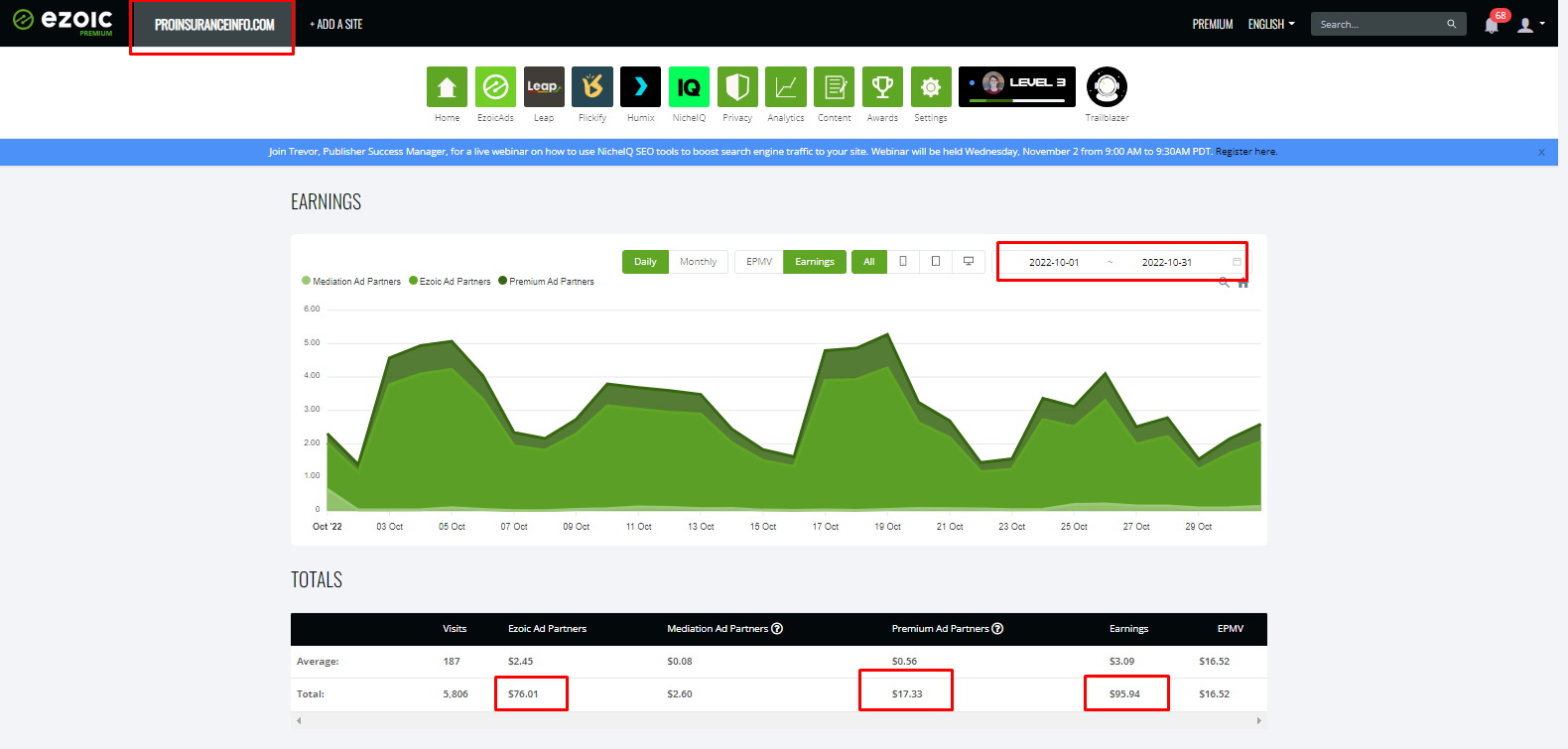The width and height of the screenshot is (1568, 749).
Task: Select average Mediation value $0.08
Action: coord(680,661)
